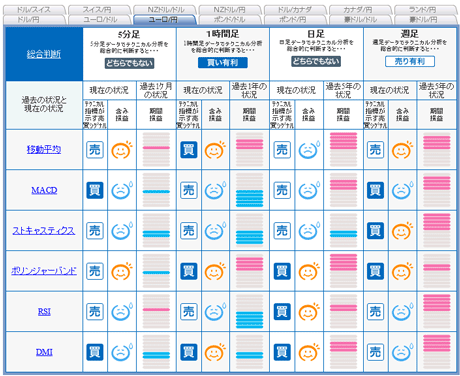The width and height of the screenshot is (460, 376).
Task: Click 売 signal icon for 移動平均 under 5分足
Action: point(95,150)
